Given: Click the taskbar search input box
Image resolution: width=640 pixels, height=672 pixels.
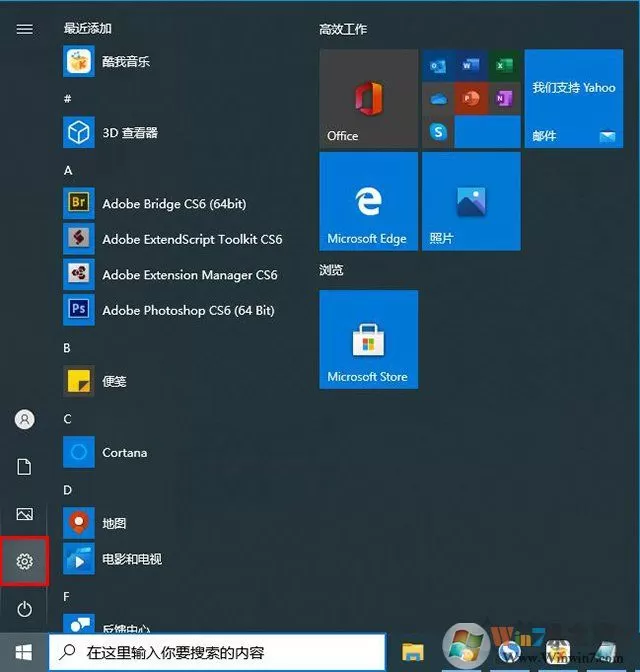Looking at the screenshot, I should point(217,652).
